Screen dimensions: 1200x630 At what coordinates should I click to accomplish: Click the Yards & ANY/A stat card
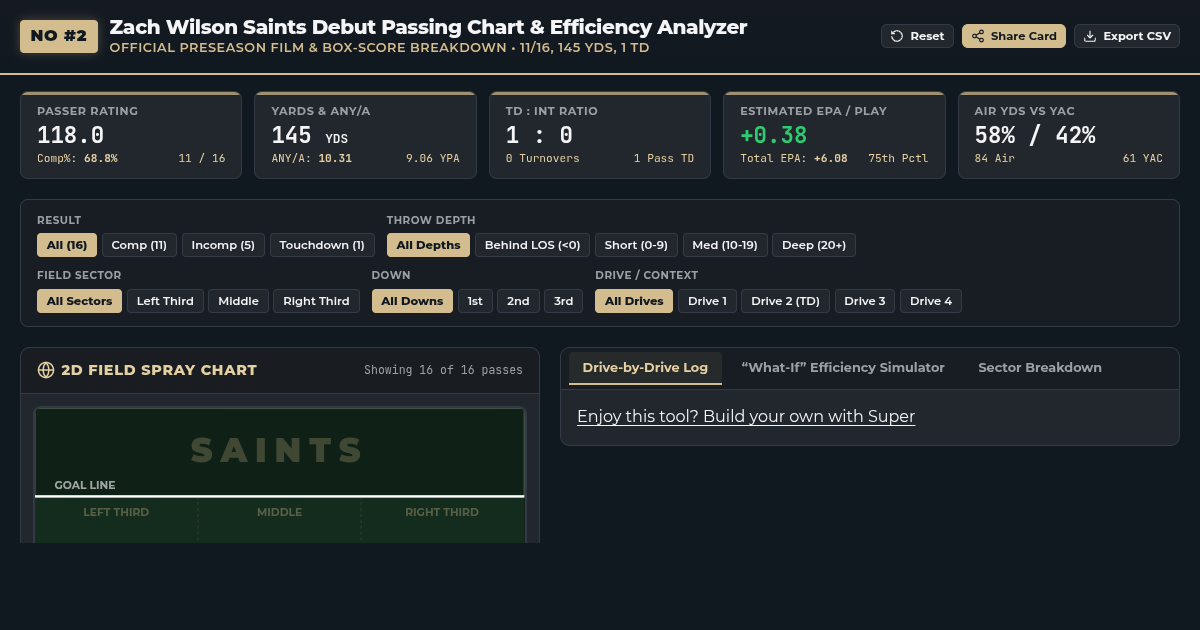pyautogui.click(x=365, y=135)
